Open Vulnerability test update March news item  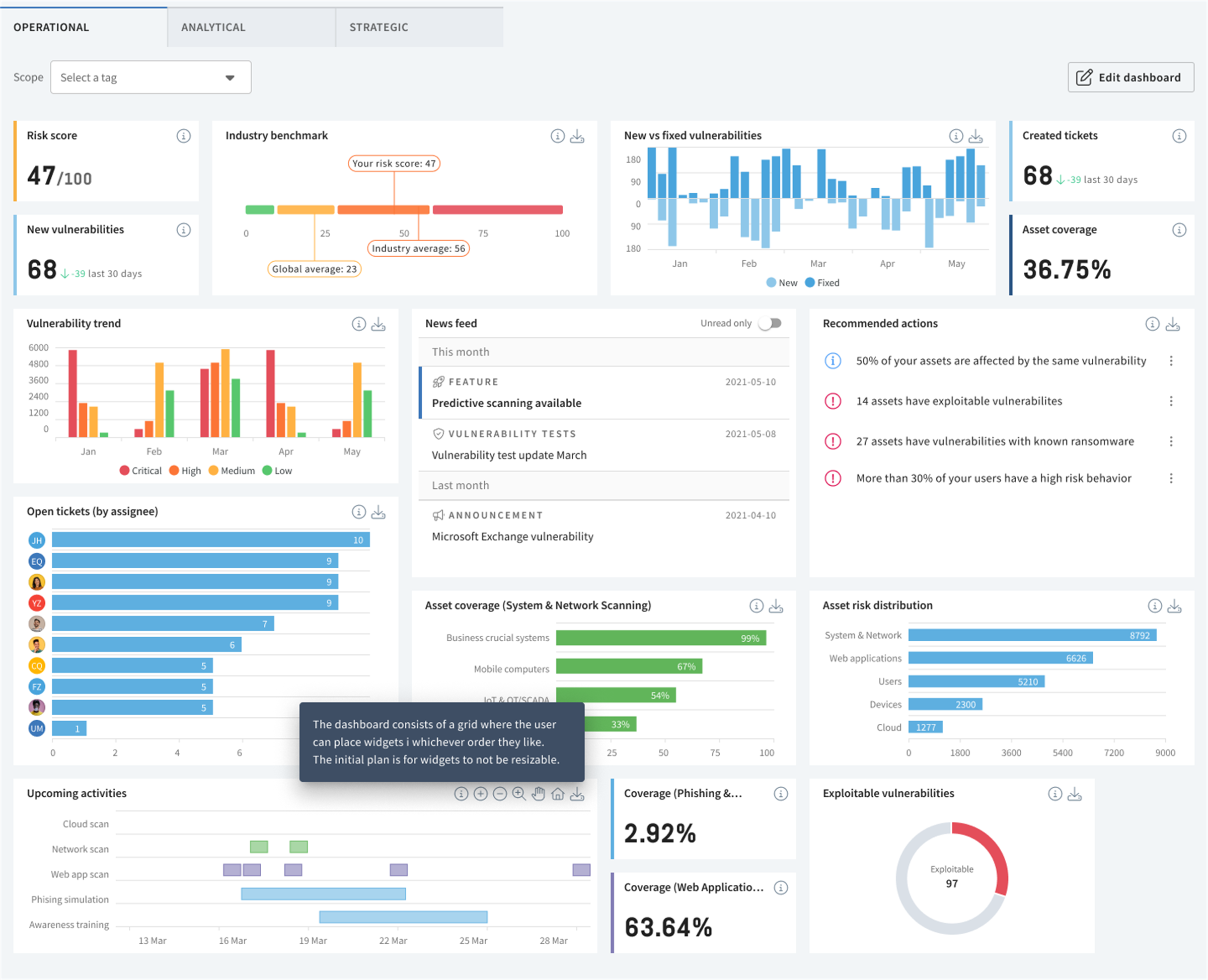click(605, 445)
